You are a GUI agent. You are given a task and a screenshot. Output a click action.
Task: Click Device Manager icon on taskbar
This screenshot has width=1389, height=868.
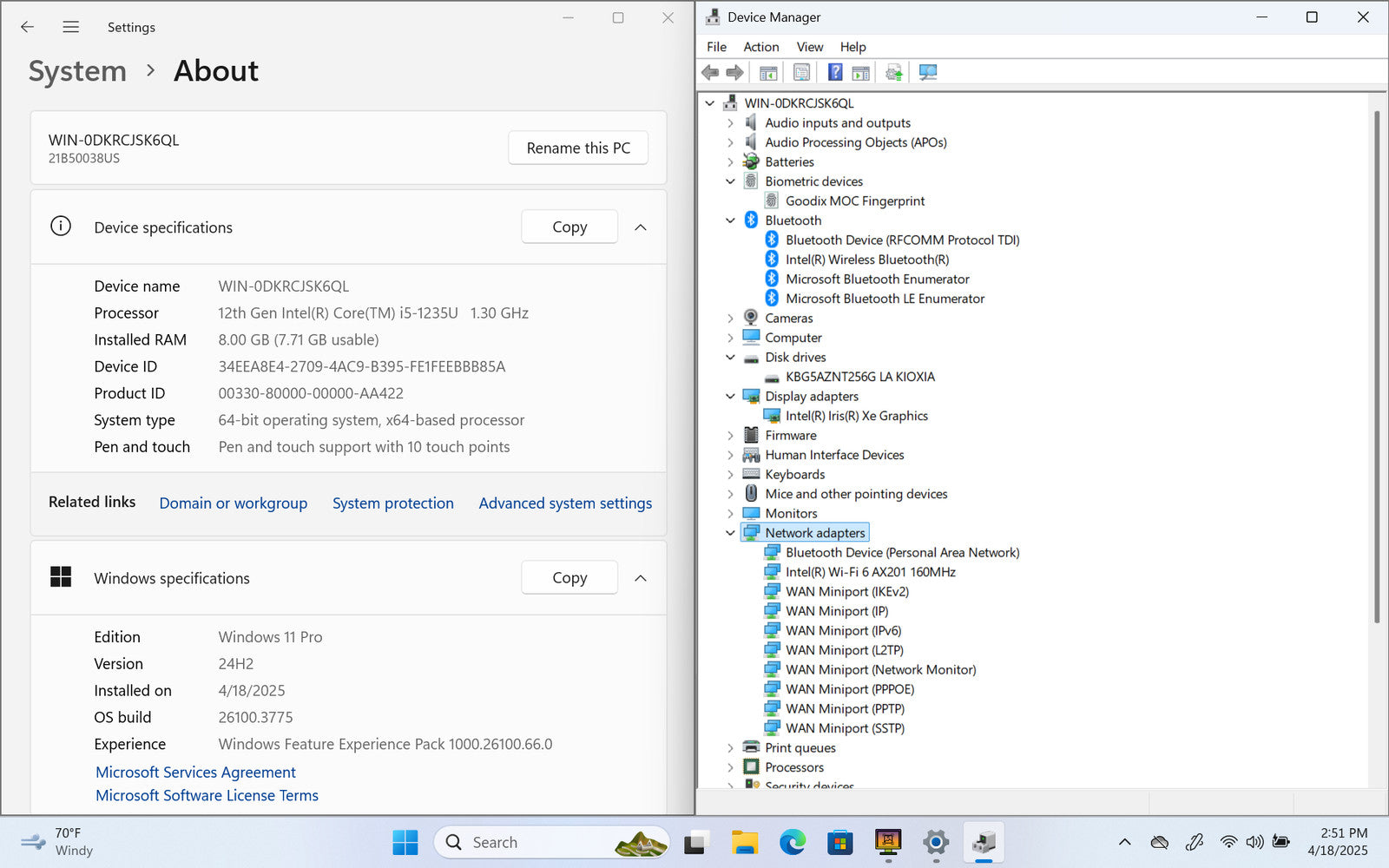(x=983, y=842)
